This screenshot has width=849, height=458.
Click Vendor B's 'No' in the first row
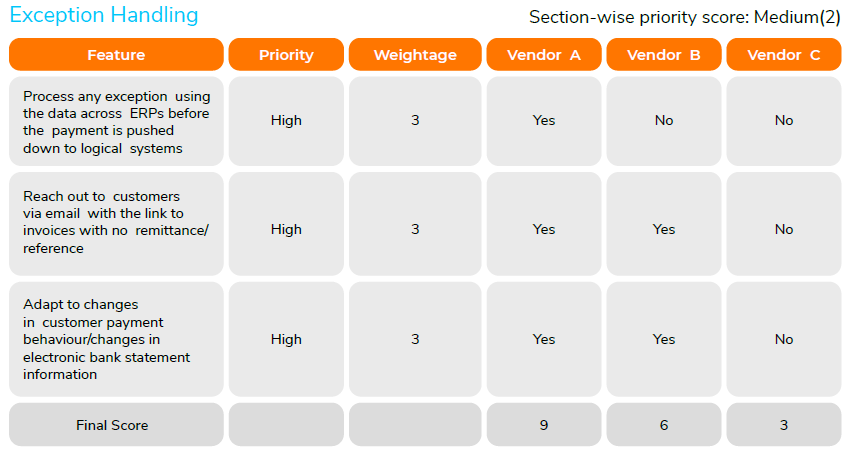[x=664, y=121]
